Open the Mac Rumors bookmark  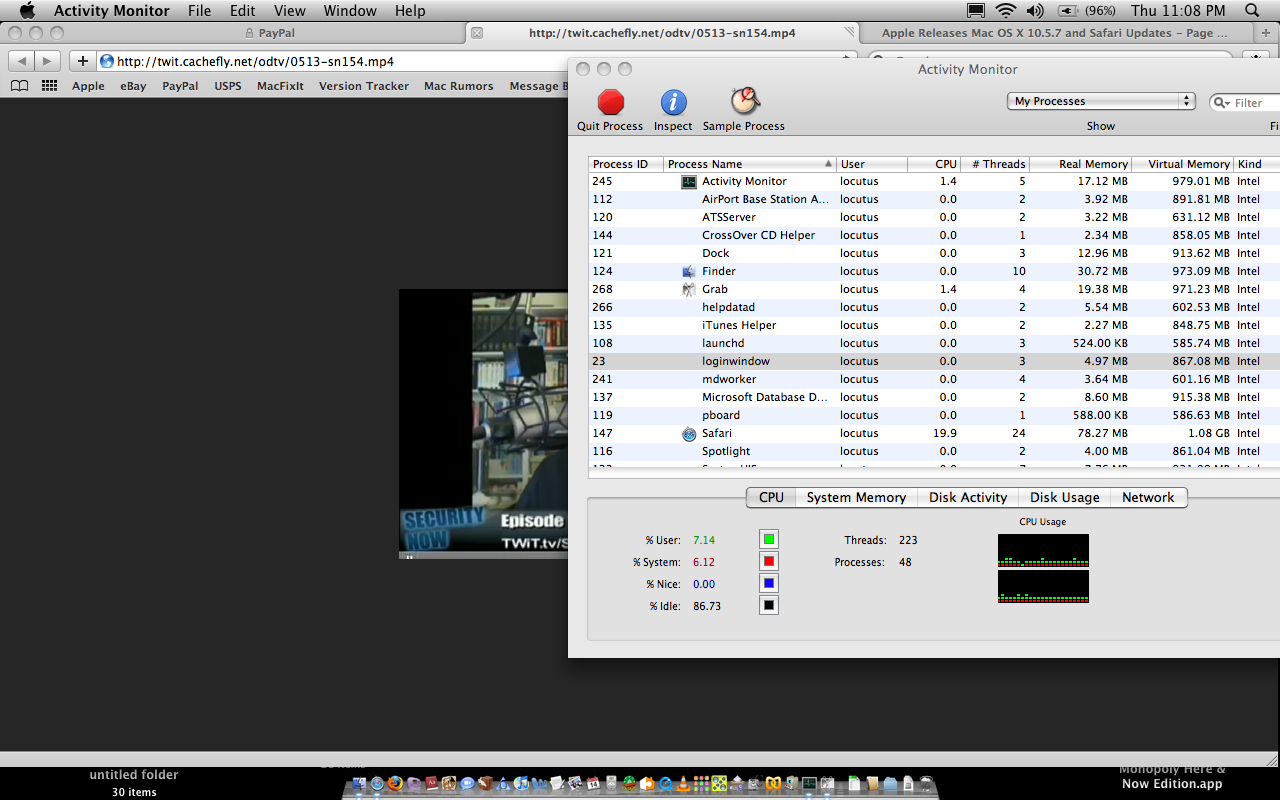point(458,86)
